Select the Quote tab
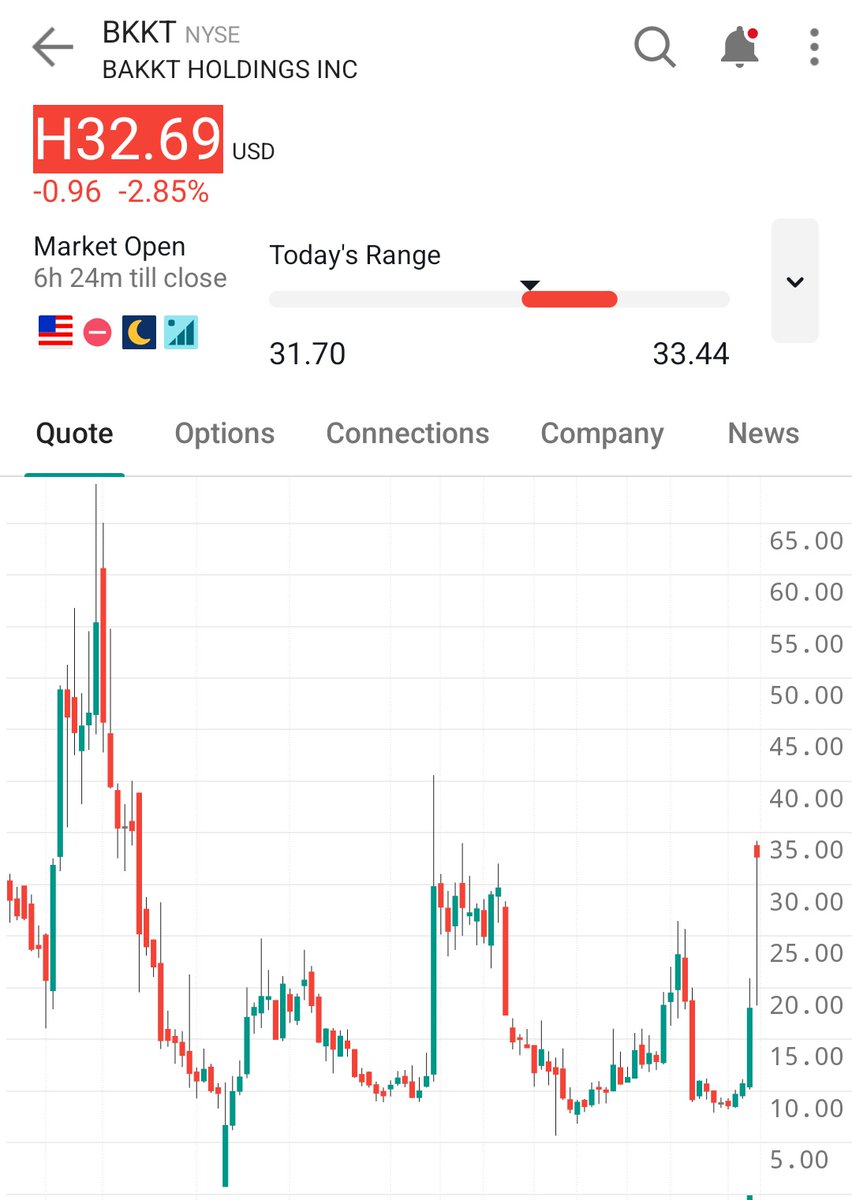Viewport: 852px width, 1200px height. coord(74,434)
